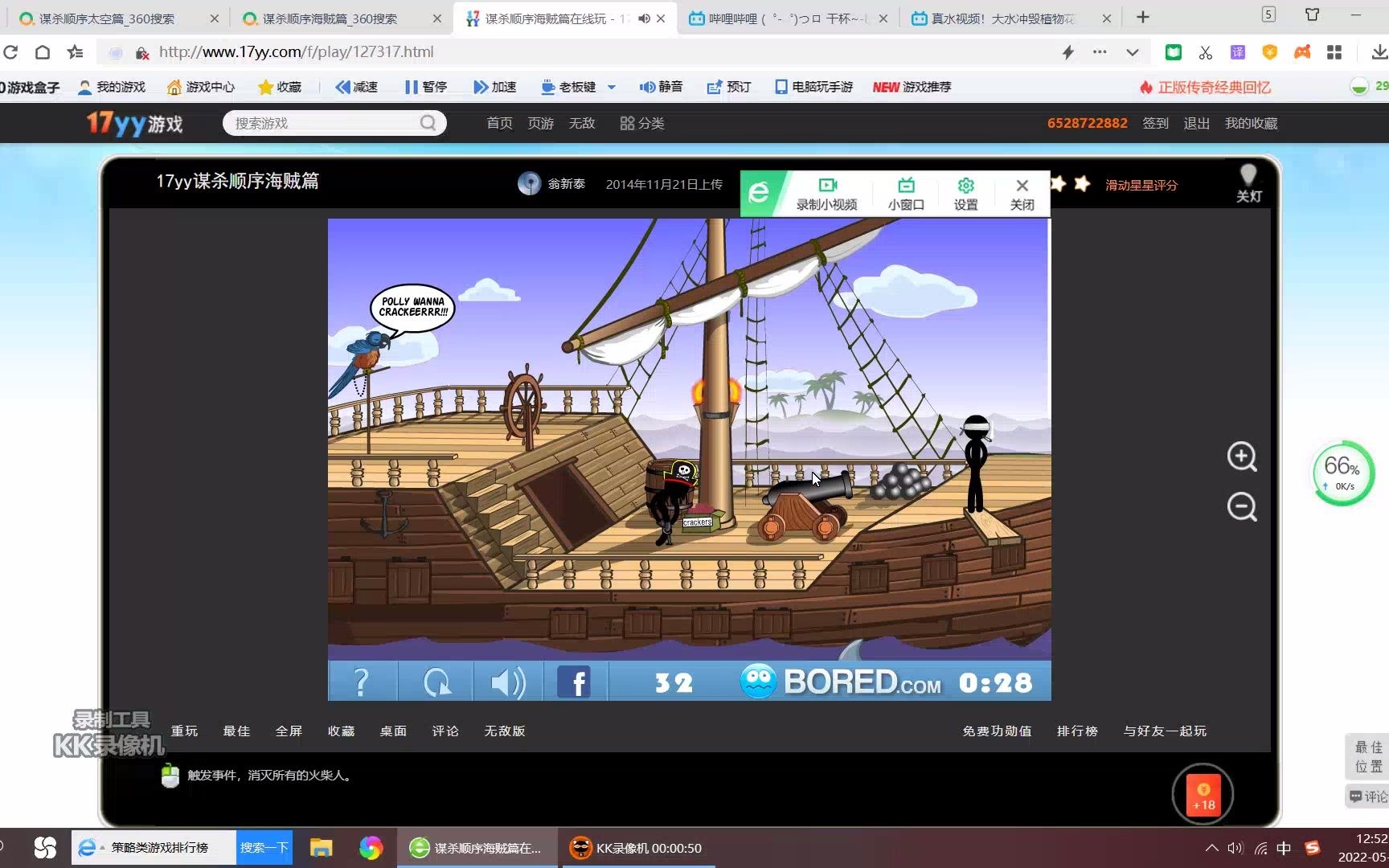1389x868 pixels.
Task: Open 电脑玩手游 in the toolbar
Action: coord(813,87)
